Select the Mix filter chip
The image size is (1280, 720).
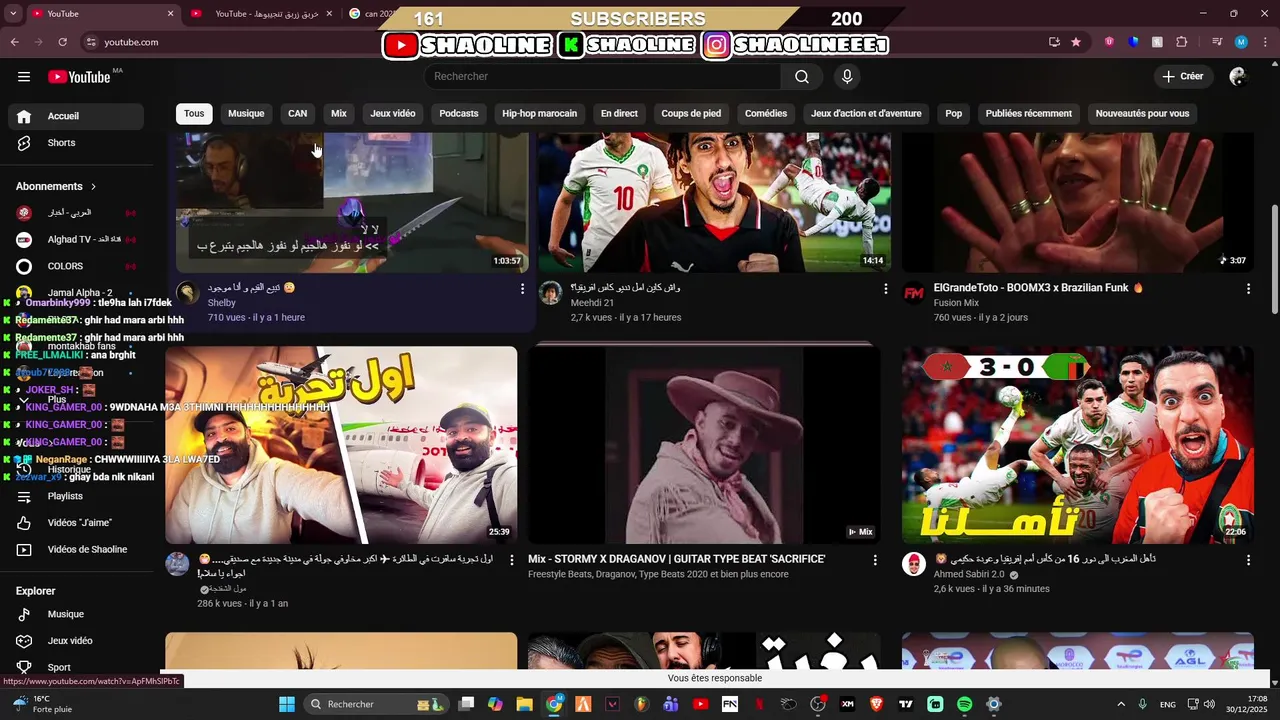(339, 114)
